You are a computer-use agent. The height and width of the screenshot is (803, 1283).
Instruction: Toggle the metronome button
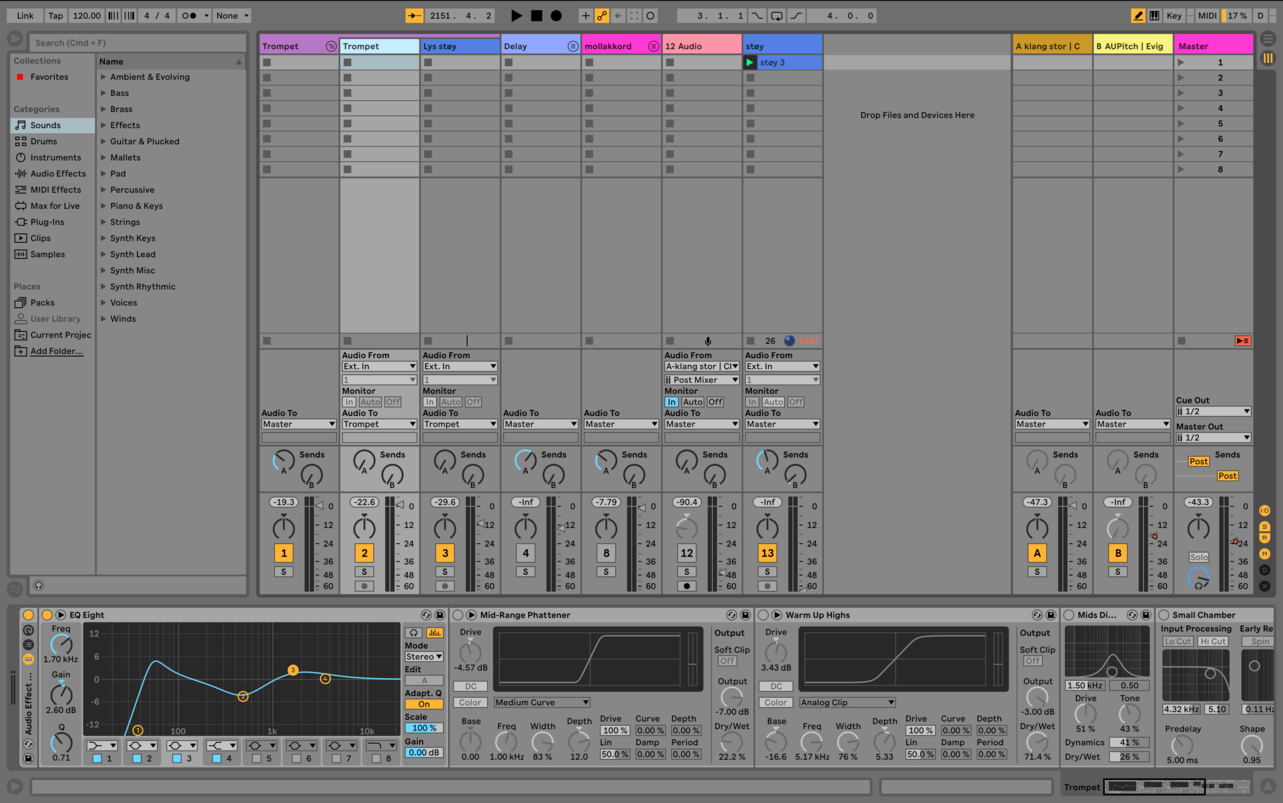pos(189,16)
